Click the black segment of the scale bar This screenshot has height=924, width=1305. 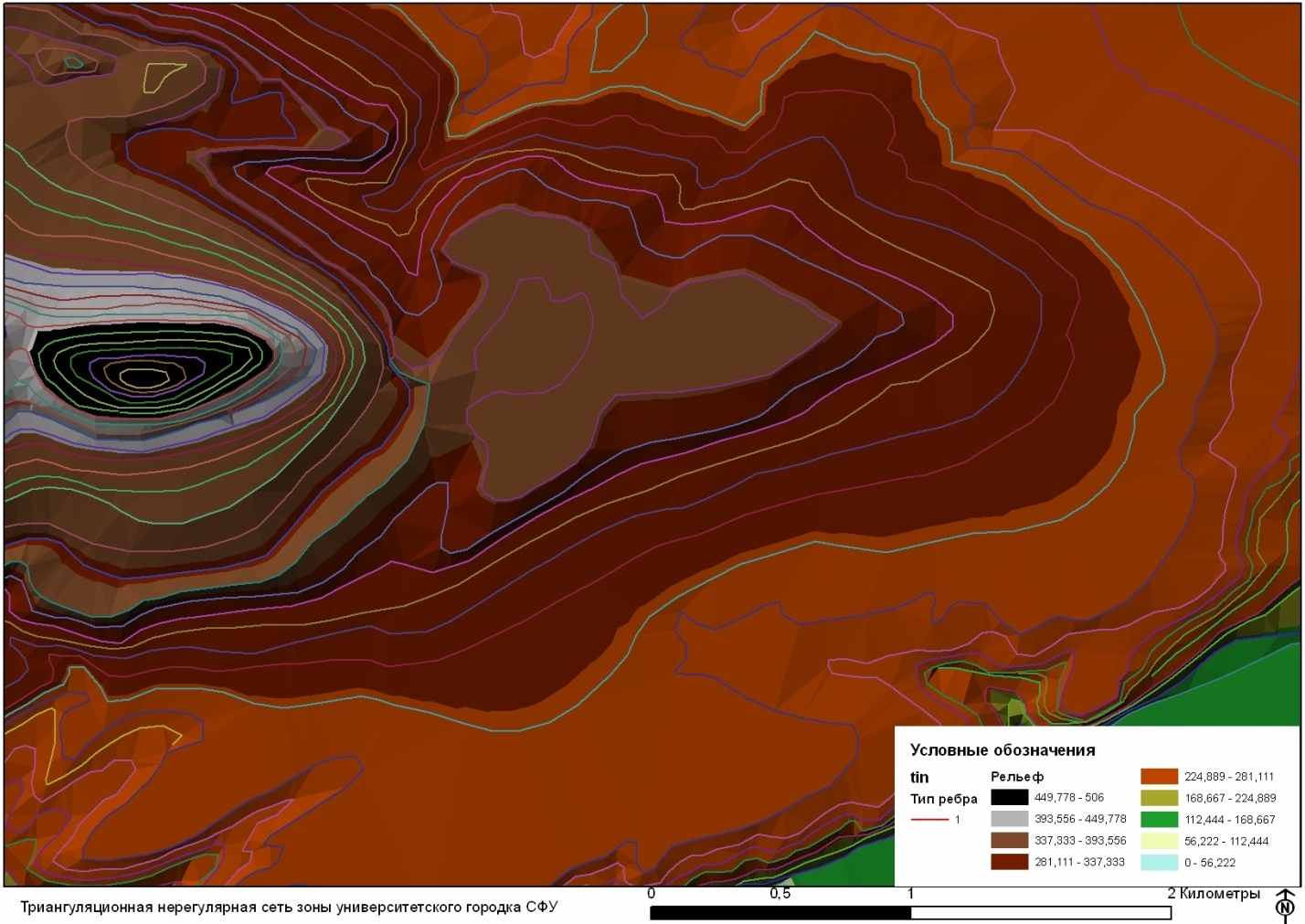coord(780,912)
